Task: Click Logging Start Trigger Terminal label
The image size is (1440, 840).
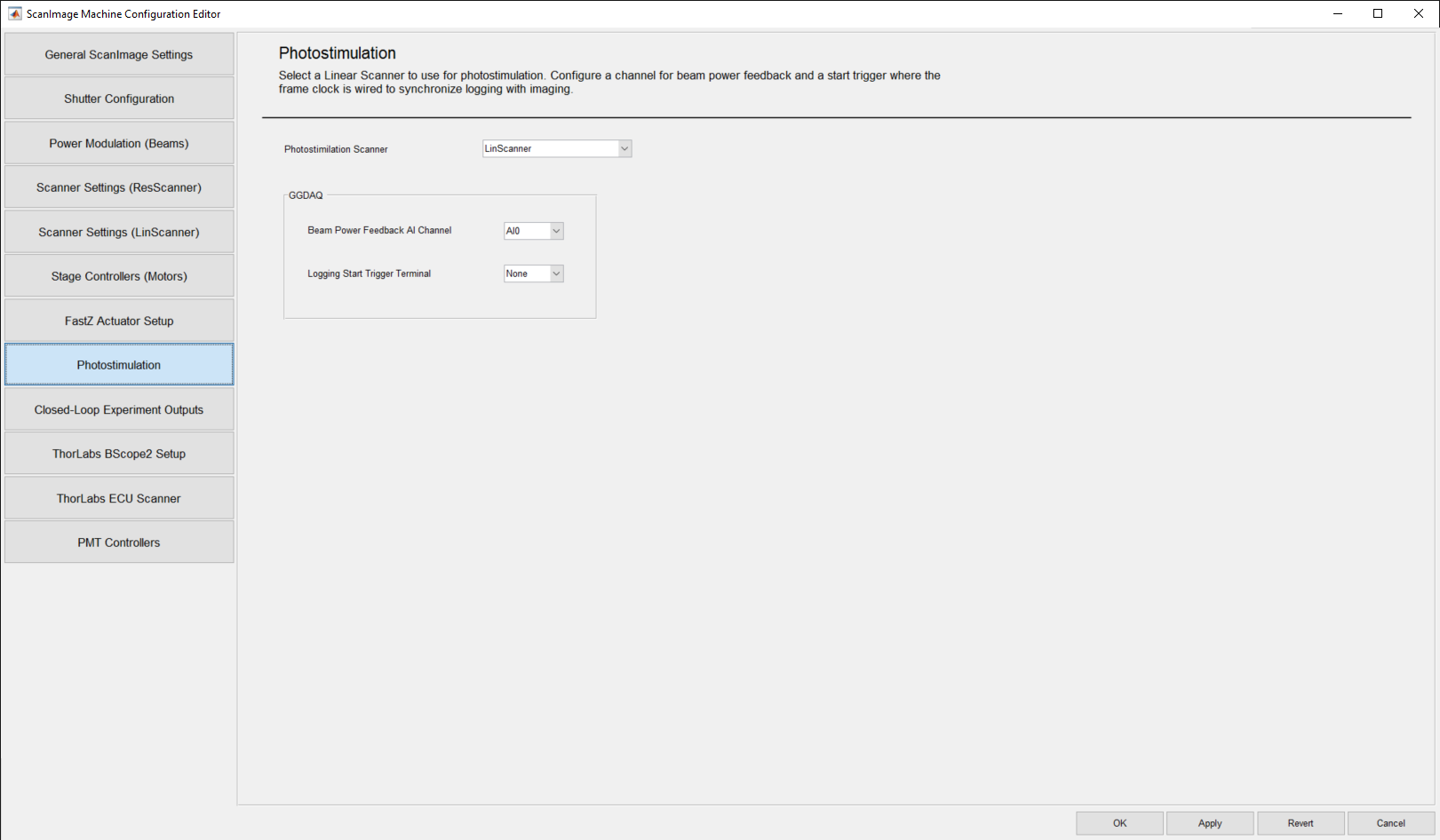Action: point(370,273)
